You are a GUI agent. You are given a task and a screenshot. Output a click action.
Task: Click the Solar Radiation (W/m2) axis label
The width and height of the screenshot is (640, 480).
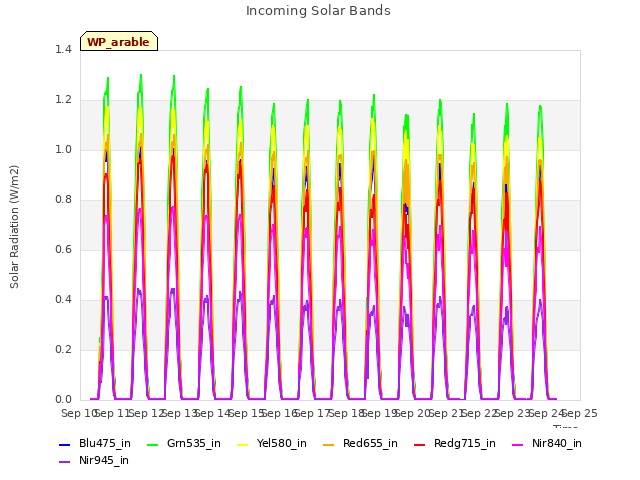14,227
